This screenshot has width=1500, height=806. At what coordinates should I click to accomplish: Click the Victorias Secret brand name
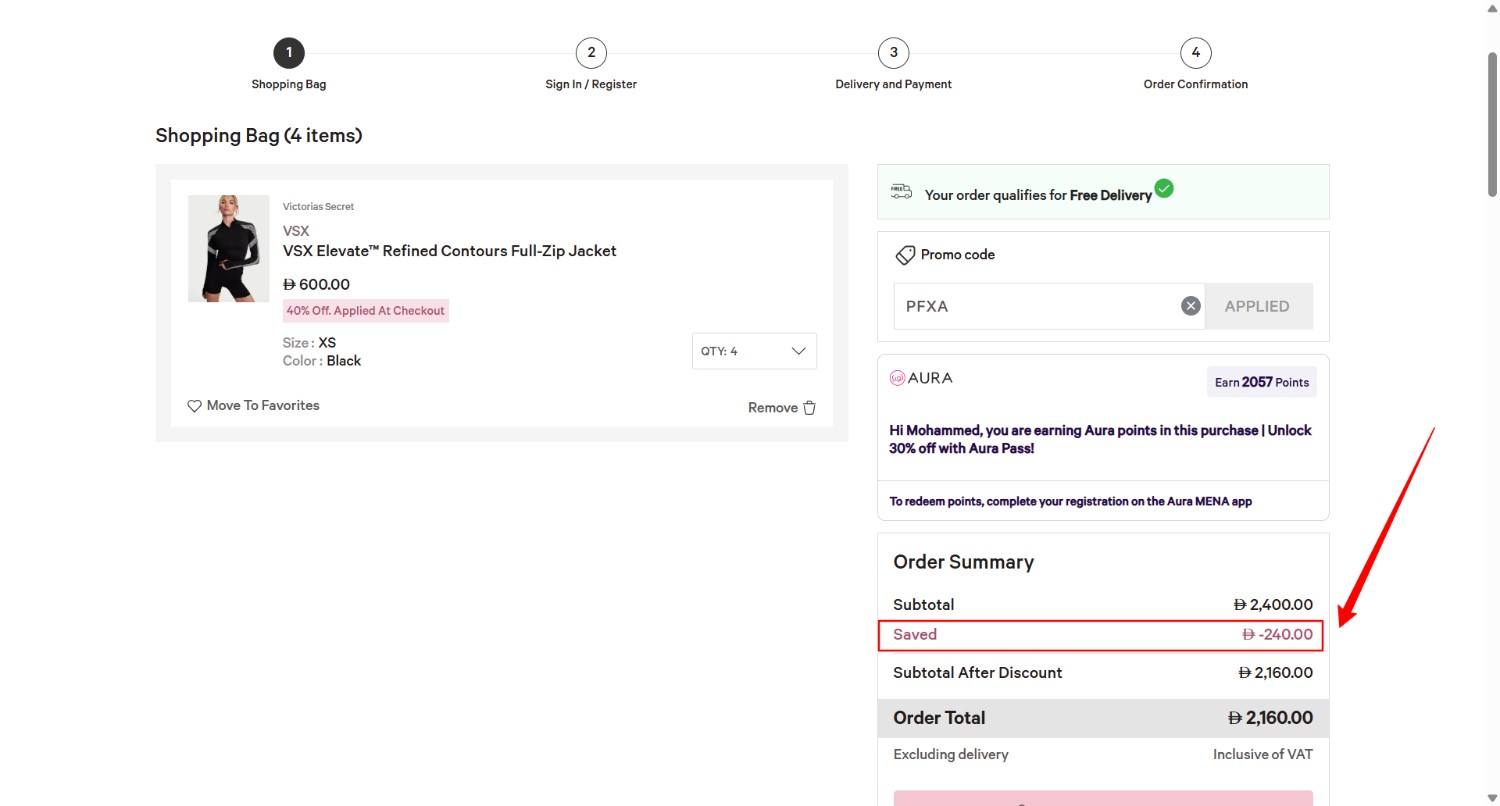[319, 207]
